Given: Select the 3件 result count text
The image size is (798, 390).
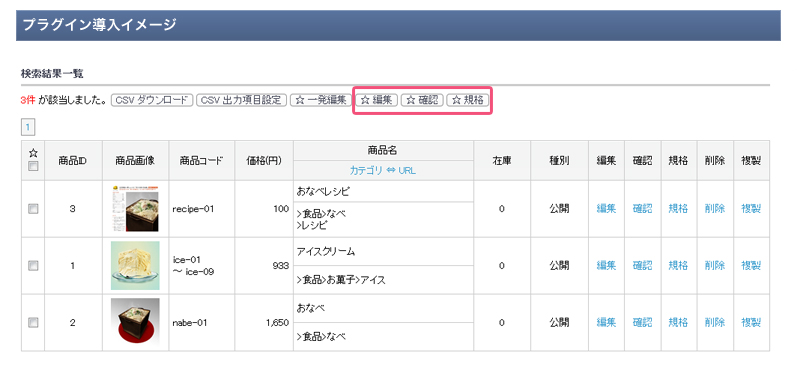Looking at the screenshot, I should pos(28,100).
